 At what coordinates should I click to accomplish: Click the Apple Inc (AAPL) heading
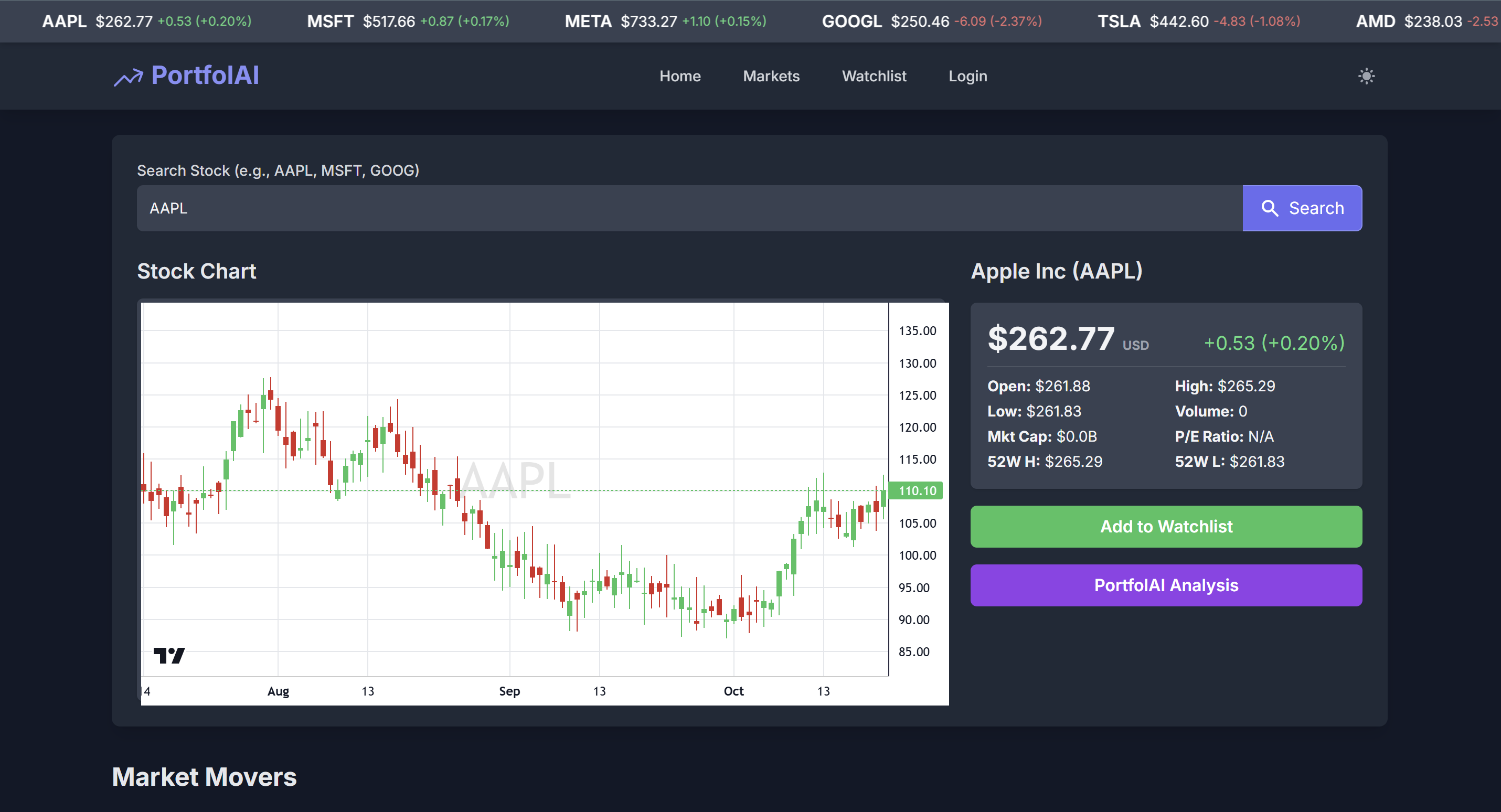[x=1057, y=271]
